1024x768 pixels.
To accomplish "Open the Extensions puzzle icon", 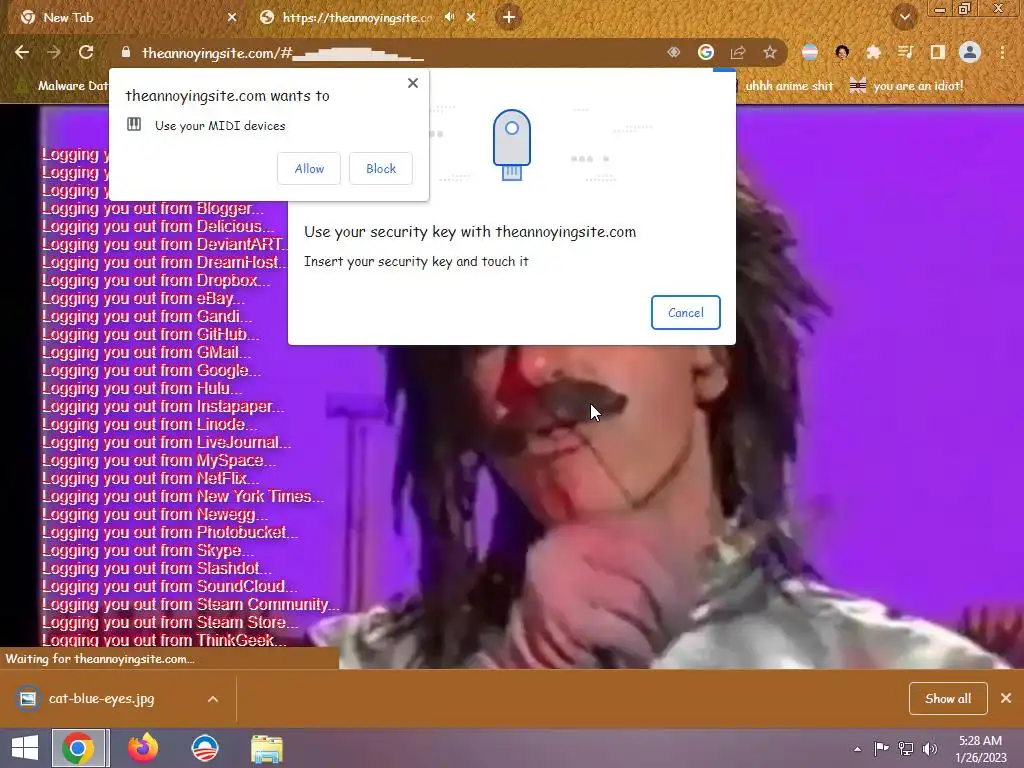I will (873, 52).
